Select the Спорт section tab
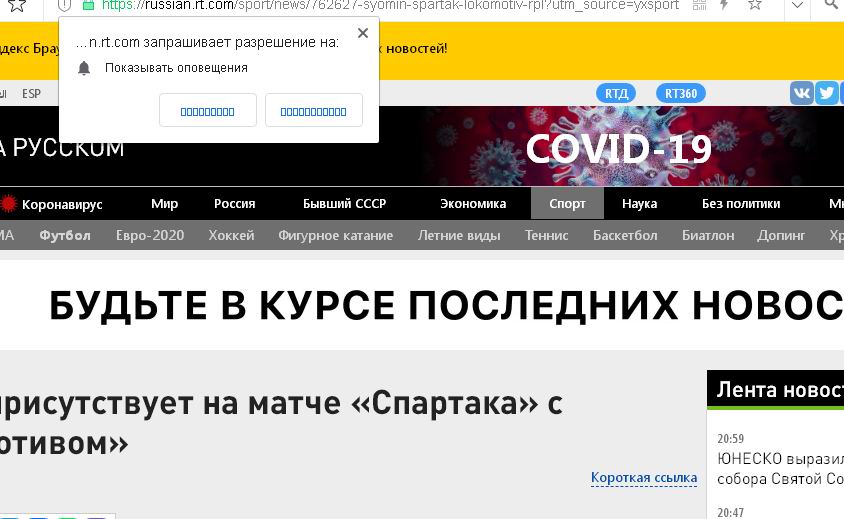The image size is (844, 519). [567, 204]
